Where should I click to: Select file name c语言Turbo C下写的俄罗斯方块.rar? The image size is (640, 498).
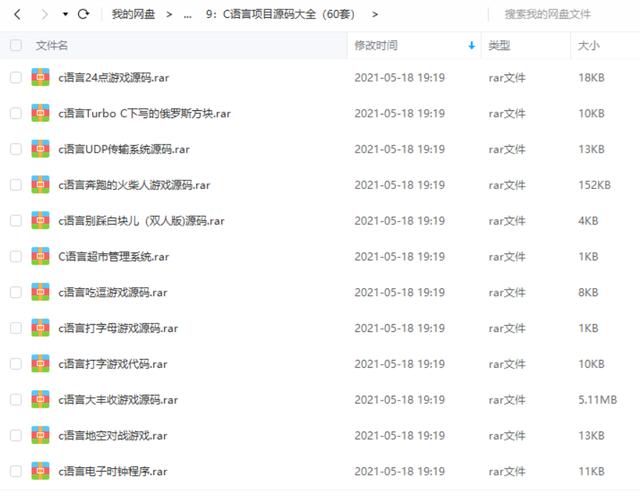click(144, 113)
